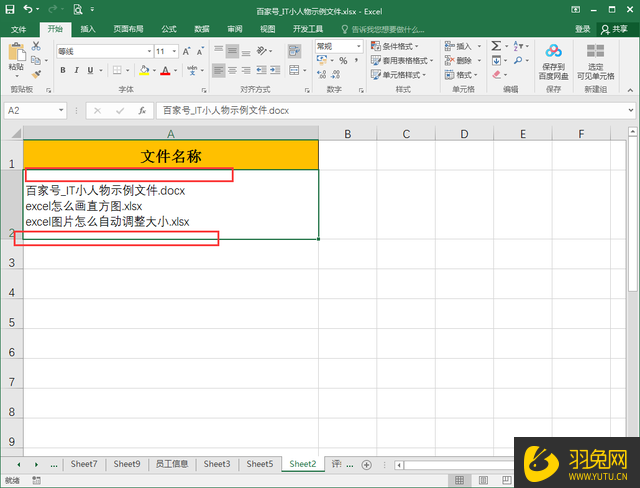Click the 共享 Share button
640x488 pixels.
(615, 29)
